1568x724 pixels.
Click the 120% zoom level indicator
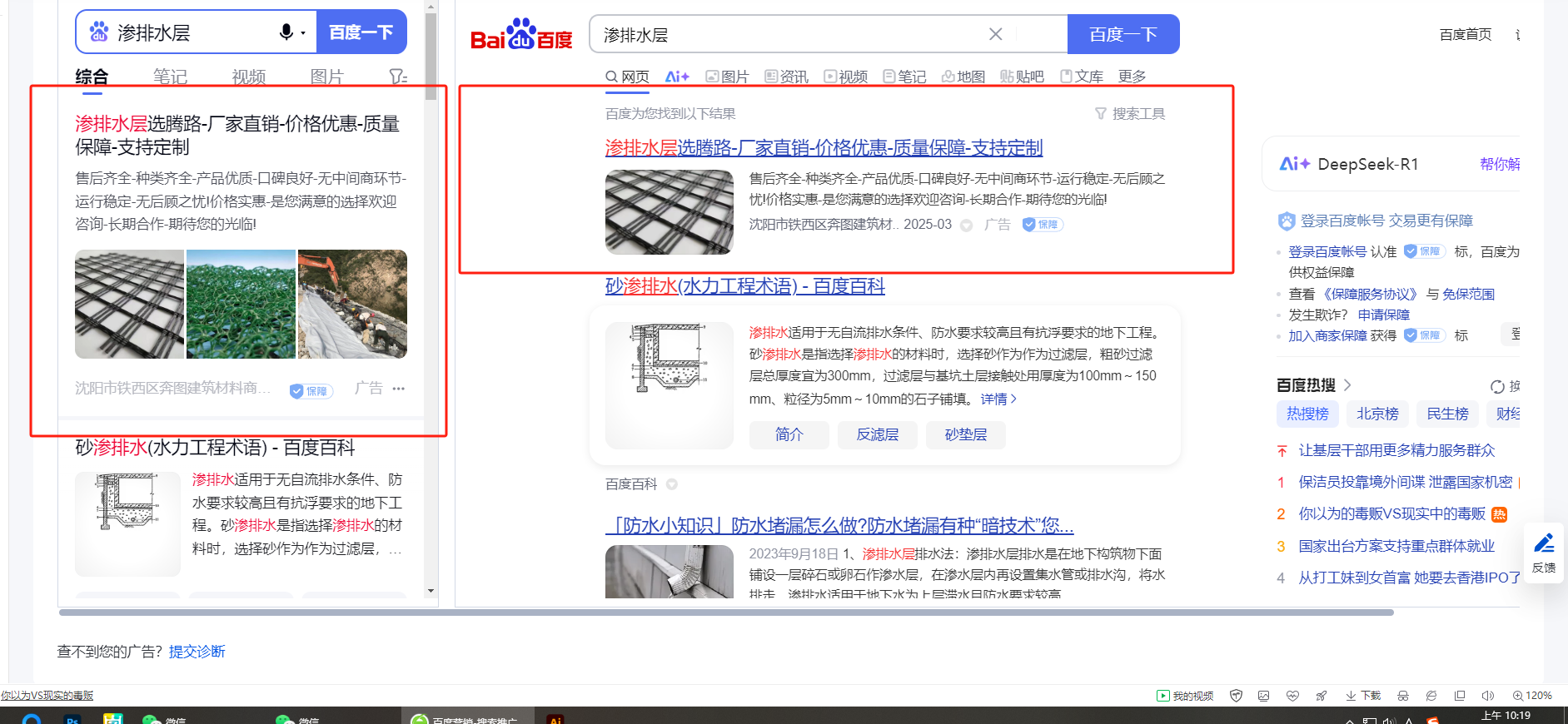point(1532,696)
